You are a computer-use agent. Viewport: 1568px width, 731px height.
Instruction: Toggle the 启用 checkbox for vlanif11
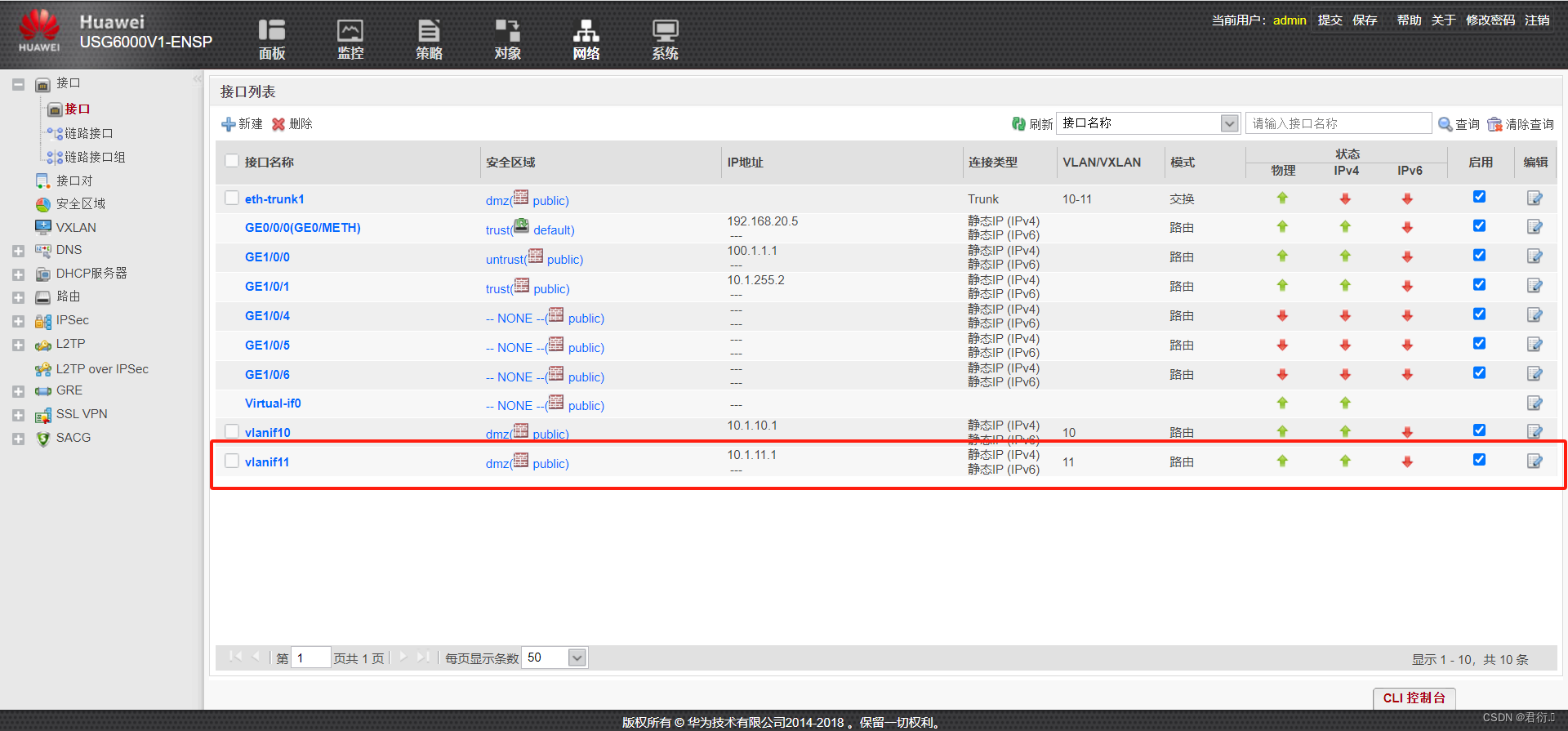(x=1479, y=460)
